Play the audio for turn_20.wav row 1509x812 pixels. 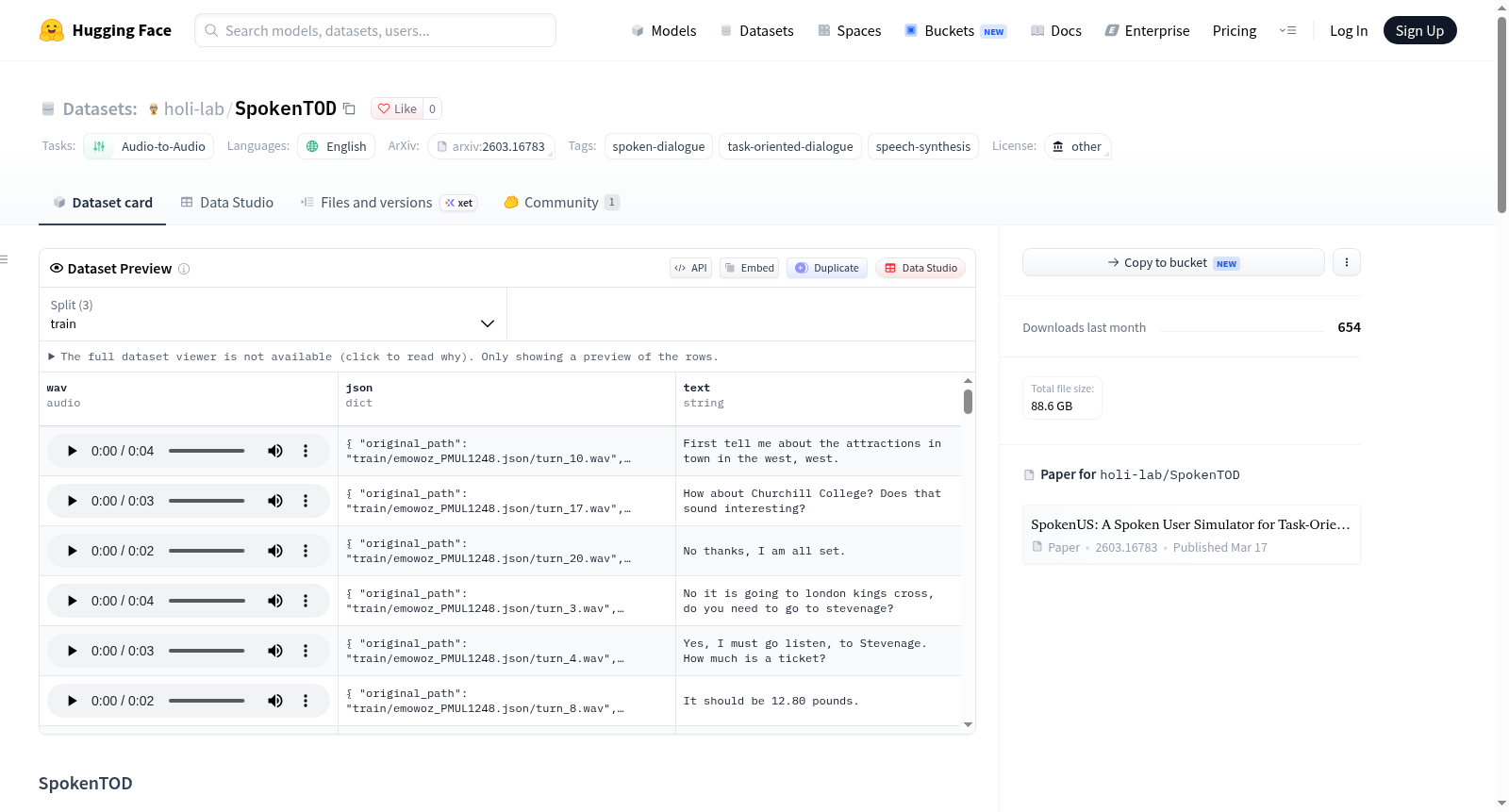point(72,551)
